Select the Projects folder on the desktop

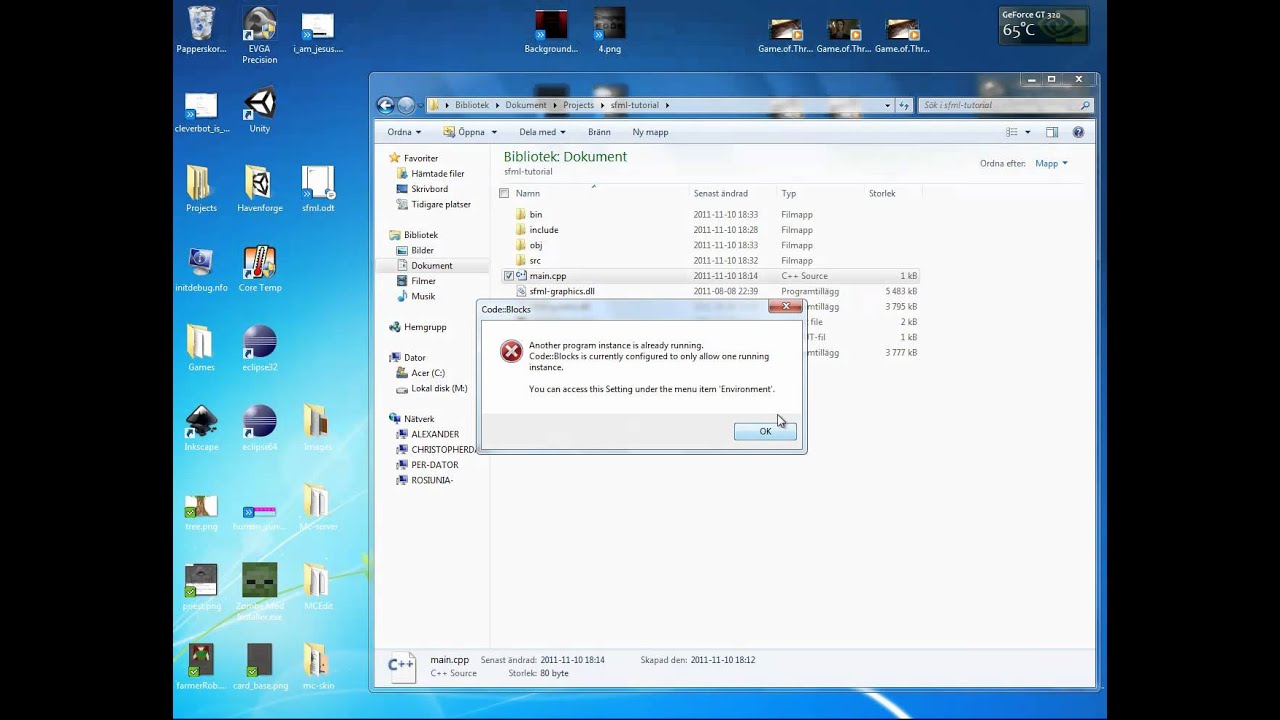click(201, 189)
